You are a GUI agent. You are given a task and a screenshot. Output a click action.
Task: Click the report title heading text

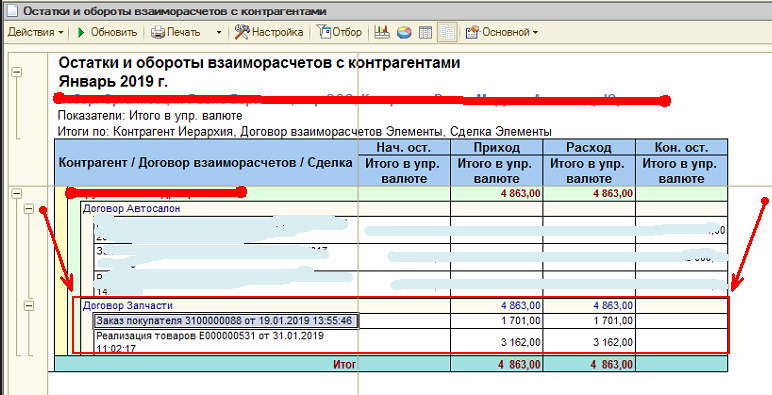pyautogui.click(x=259, y=63)
